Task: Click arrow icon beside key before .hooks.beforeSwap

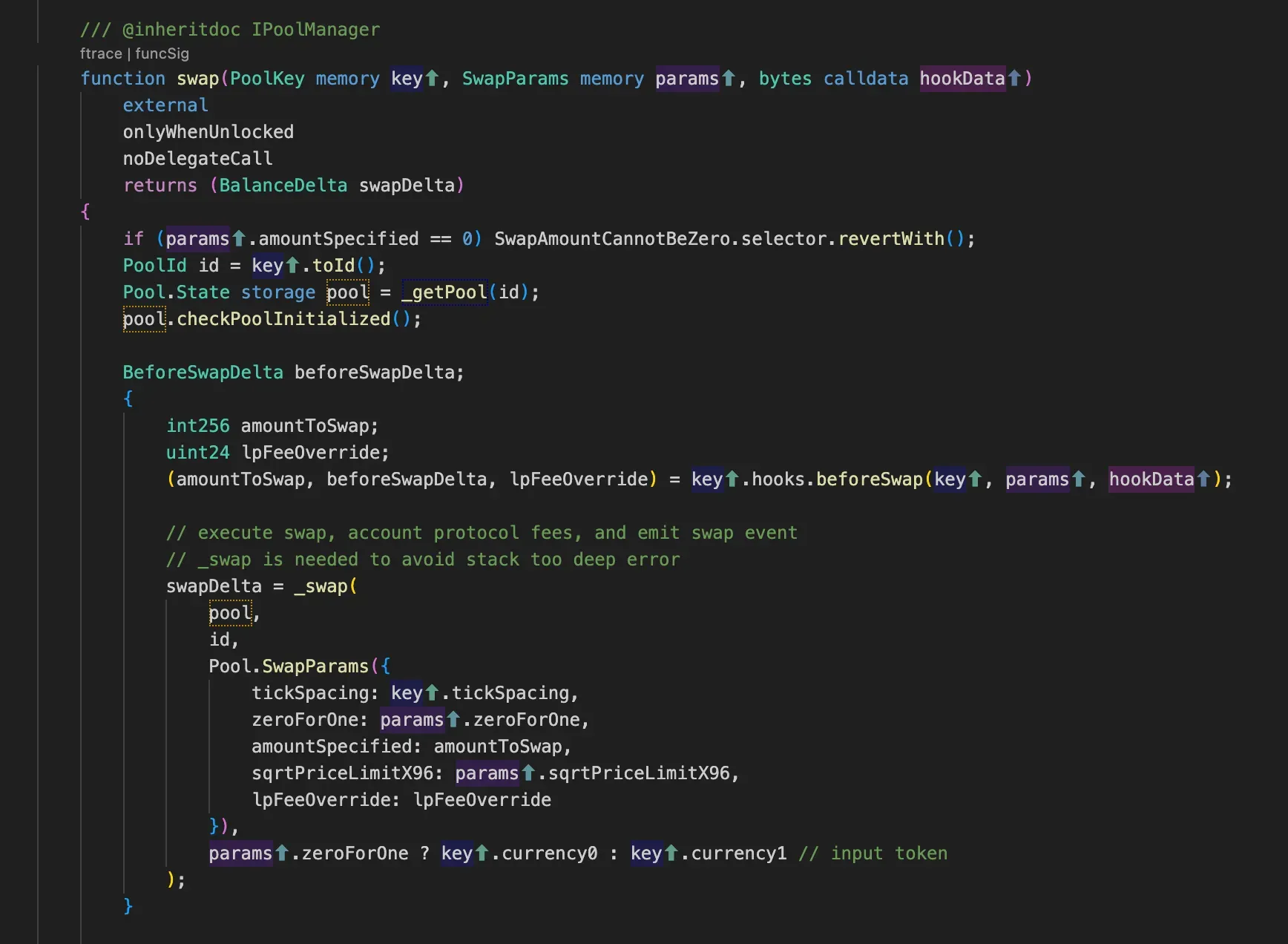Action: click(x=732, y=479)
